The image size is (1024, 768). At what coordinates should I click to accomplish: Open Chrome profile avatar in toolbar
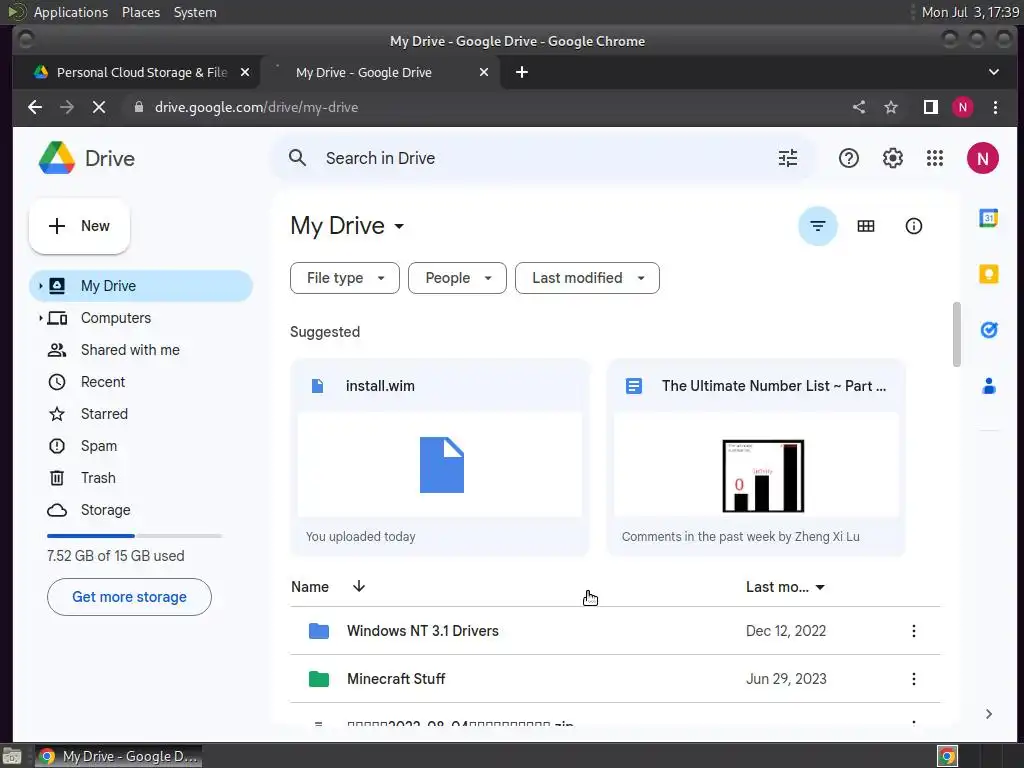[962, 107]
